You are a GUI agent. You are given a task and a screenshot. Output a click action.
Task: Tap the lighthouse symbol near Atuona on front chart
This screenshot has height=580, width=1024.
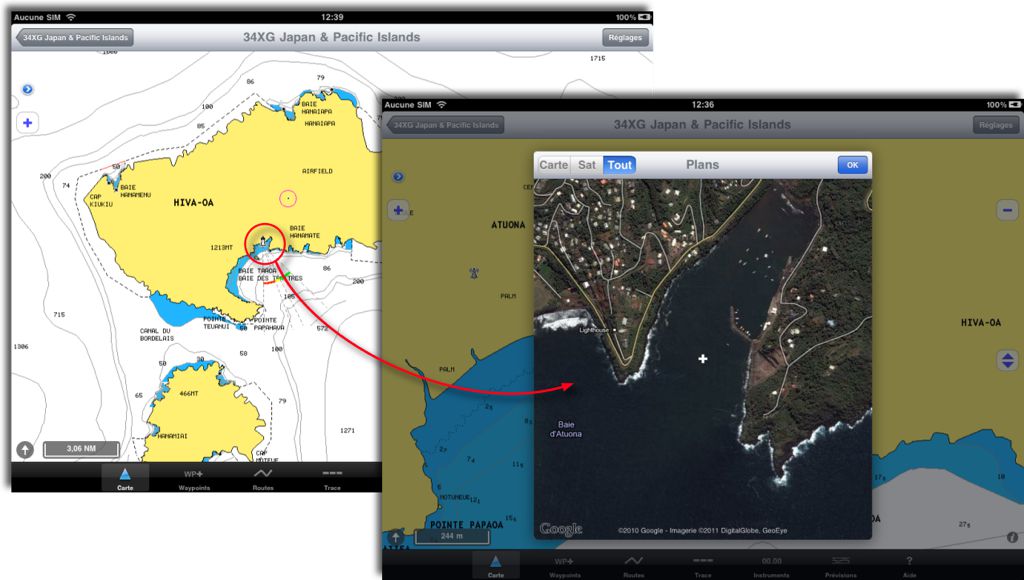[x=475, y=272]
